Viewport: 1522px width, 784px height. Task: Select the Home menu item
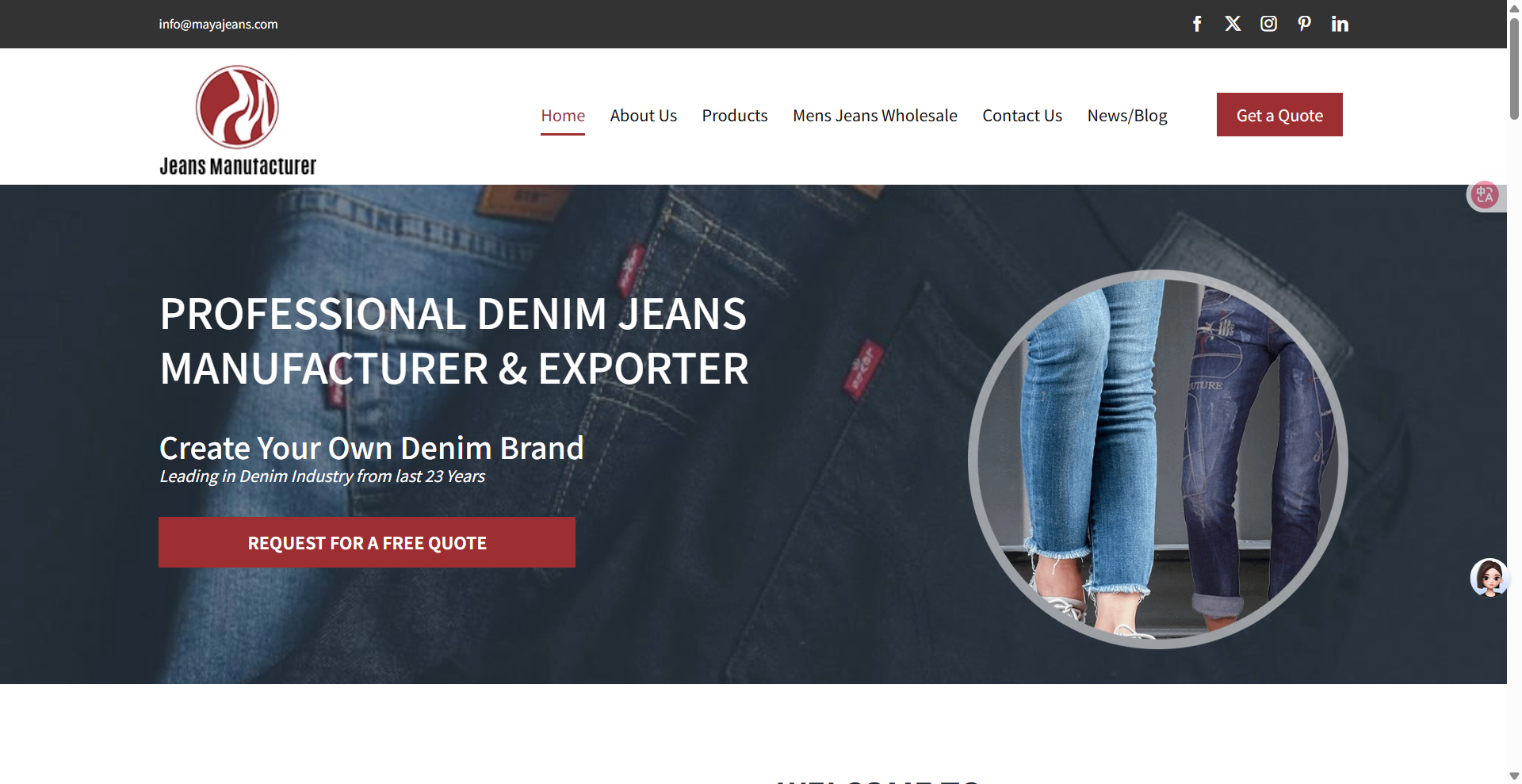[x=563, y=116]
